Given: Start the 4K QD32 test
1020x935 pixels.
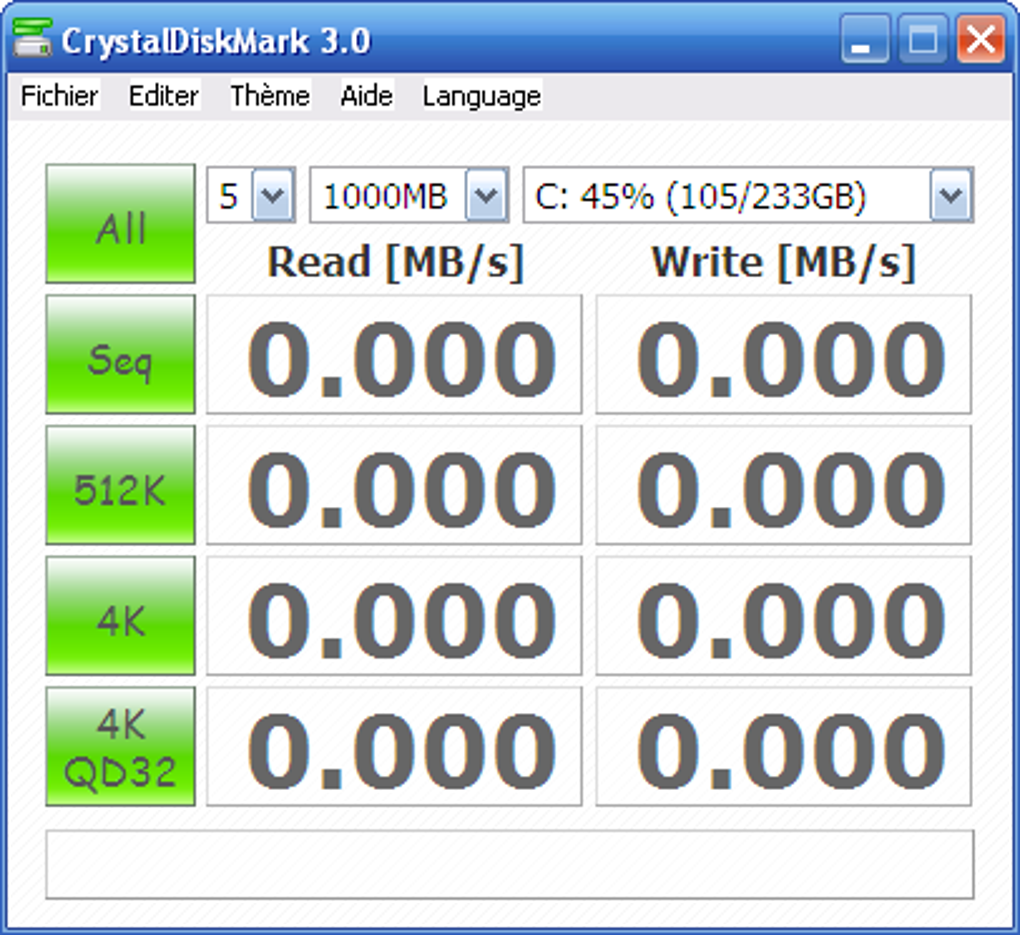Looking at the screenshot, I should click(120, 746).
